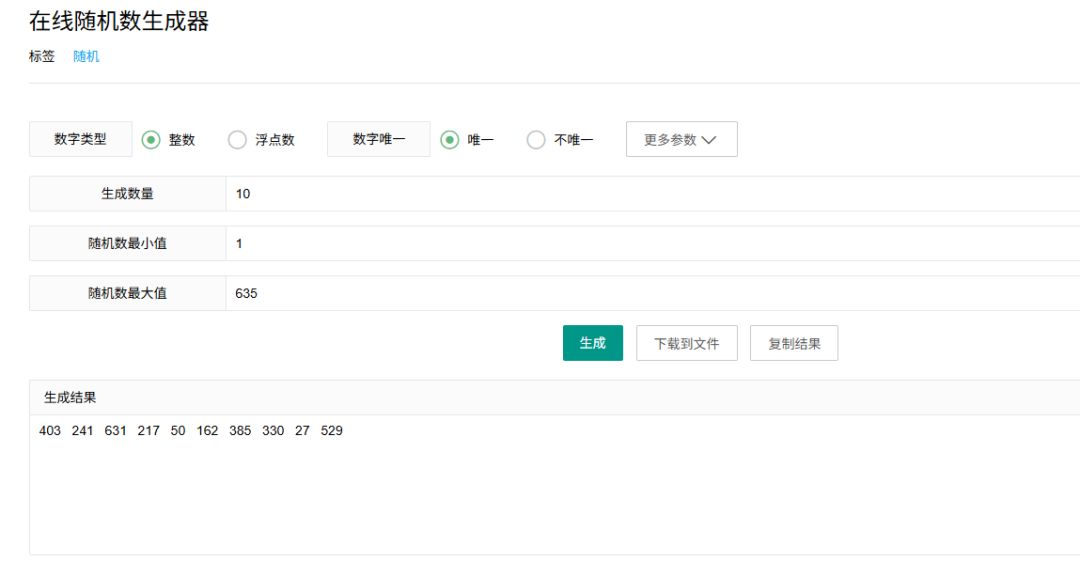
Task: Click the green 生成 button
Action: point(592,343)
